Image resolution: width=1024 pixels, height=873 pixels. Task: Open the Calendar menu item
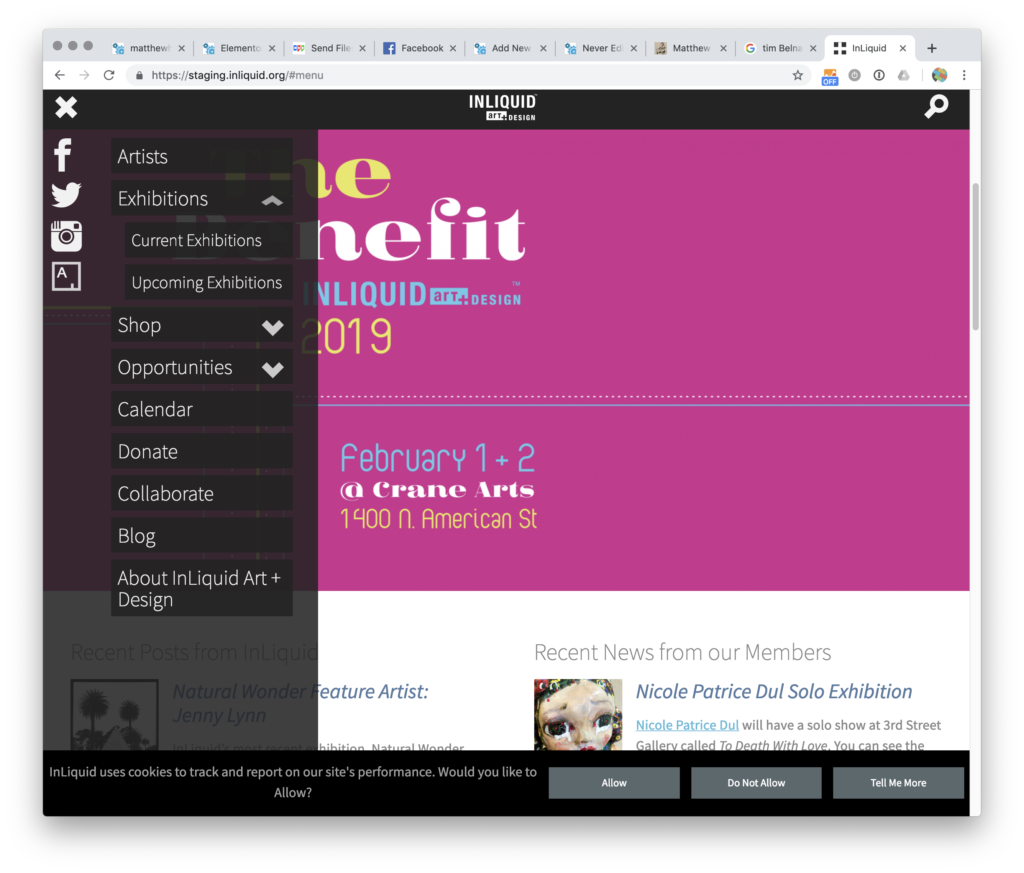[201, 409]
